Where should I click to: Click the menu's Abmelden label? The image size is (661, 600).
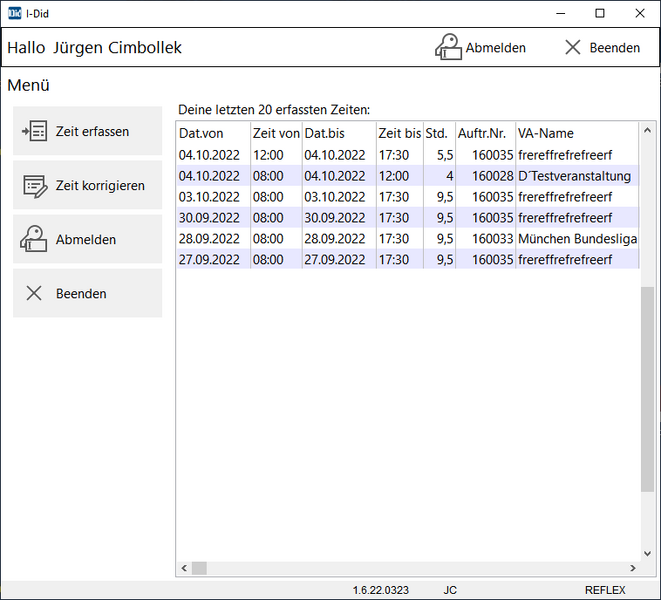[86, 239]
